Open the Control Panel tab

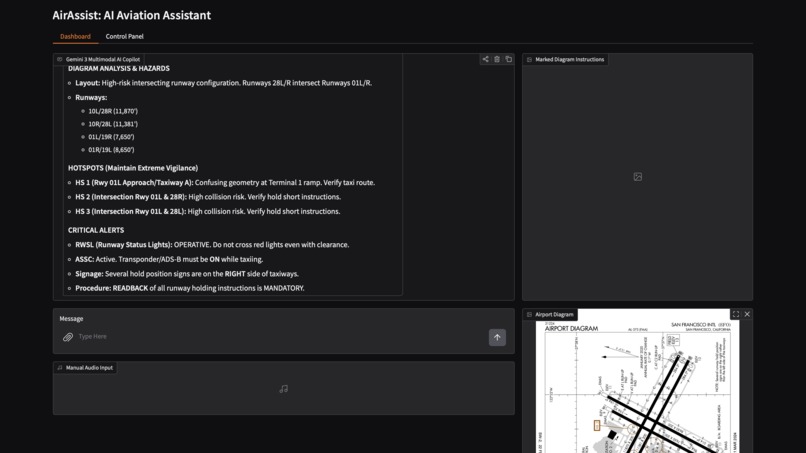(x=124, y=37)
